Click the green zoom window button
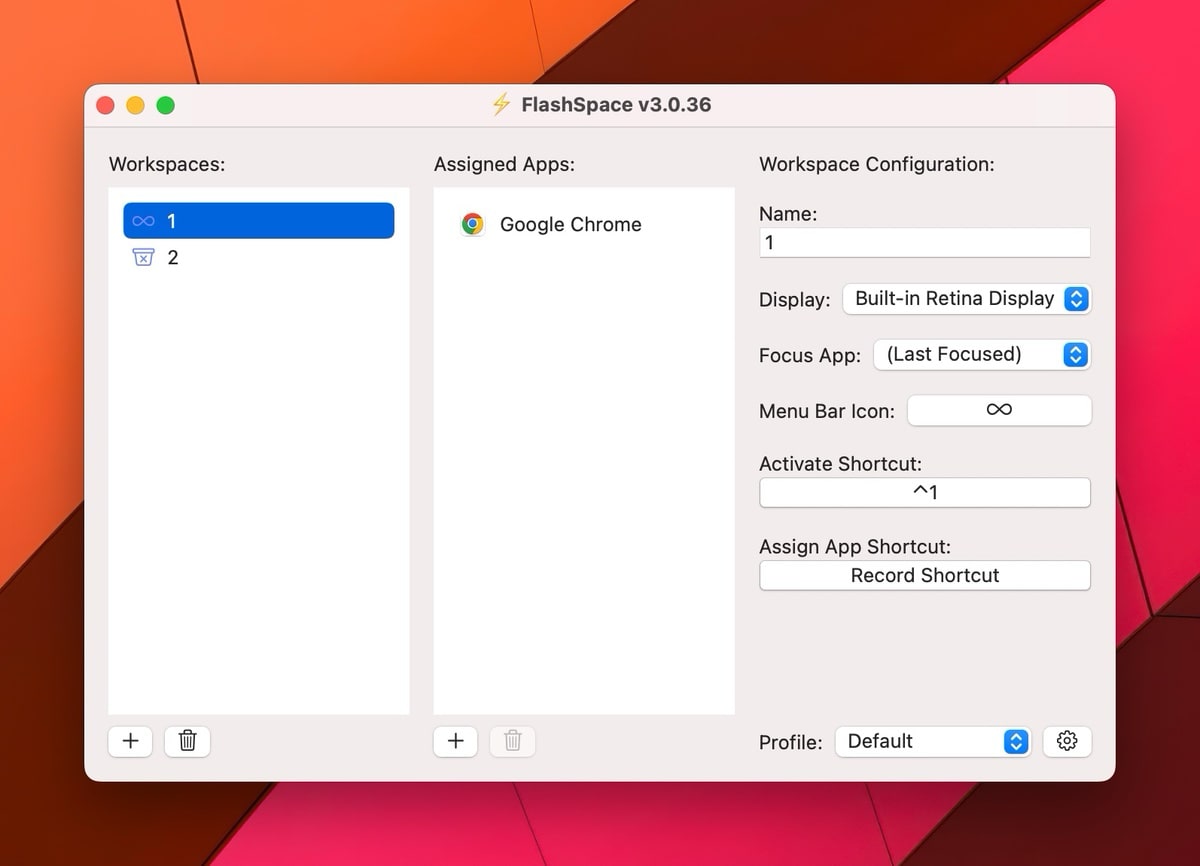Viewport: 1200px width, 866px height. click(166, 105)
